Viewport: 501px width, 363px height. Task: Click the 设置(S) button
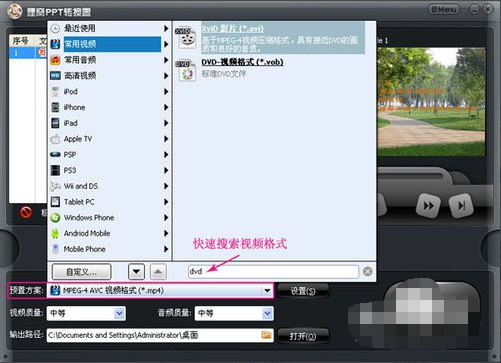pyautogui.click(x=303, y=291)
